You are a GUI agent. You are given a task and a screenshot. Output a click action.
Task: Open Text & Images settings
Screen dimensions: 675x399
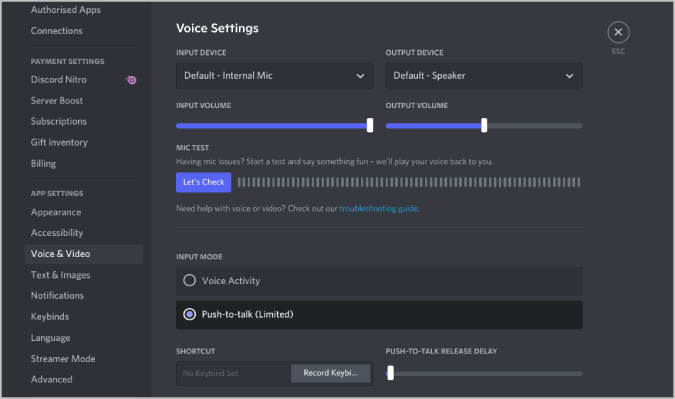point(60,275)
